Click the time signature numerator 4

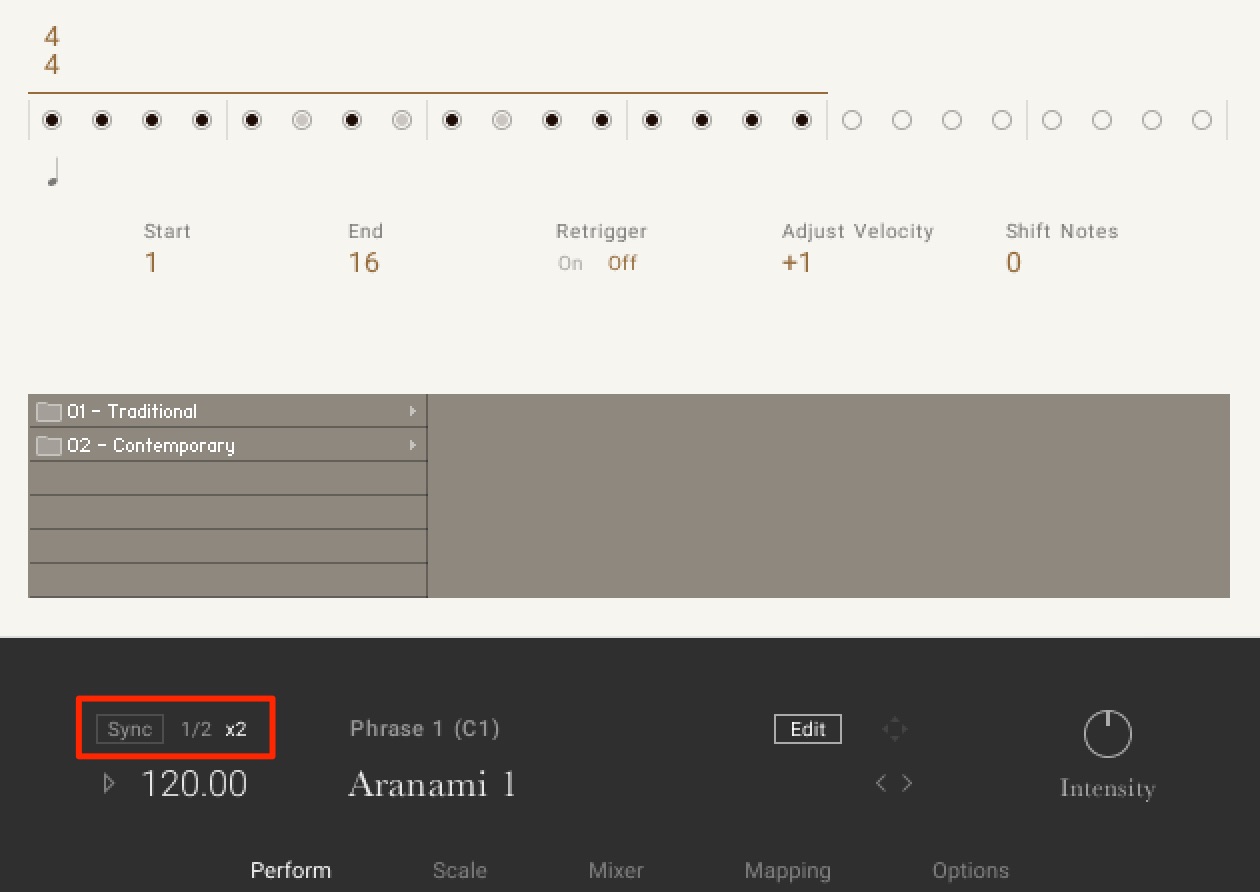[52, 37]
